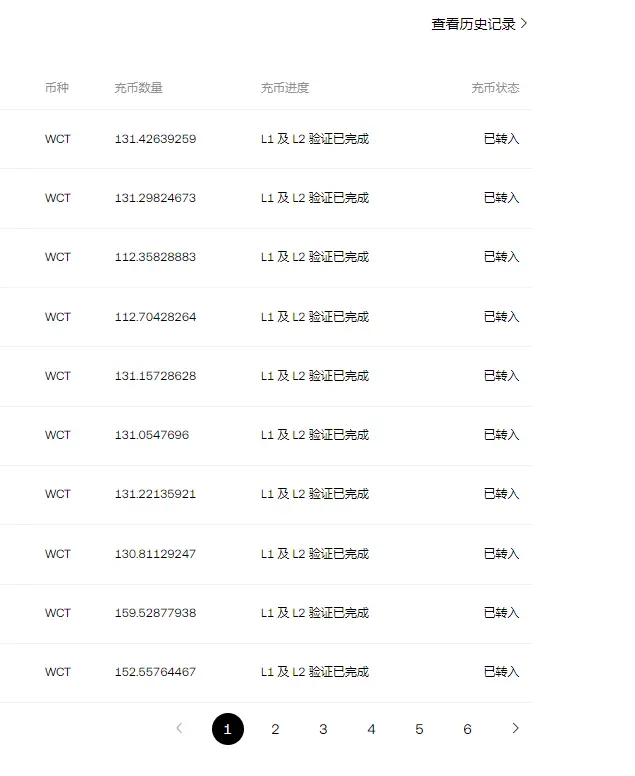Jump to page 3

(323, 728)
